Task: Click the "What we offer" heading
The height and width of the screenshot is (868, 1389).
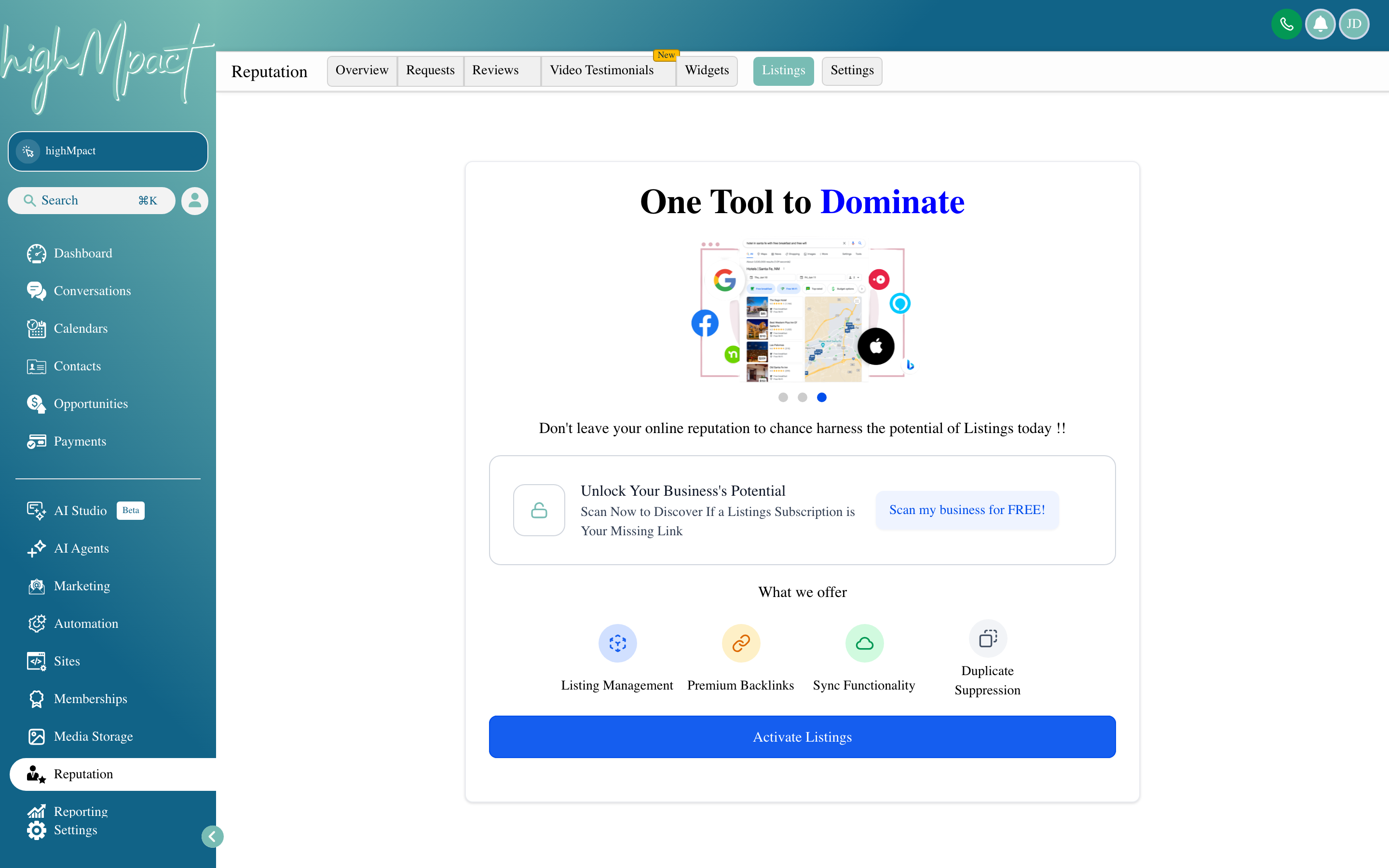Action: tap(803, 592)
